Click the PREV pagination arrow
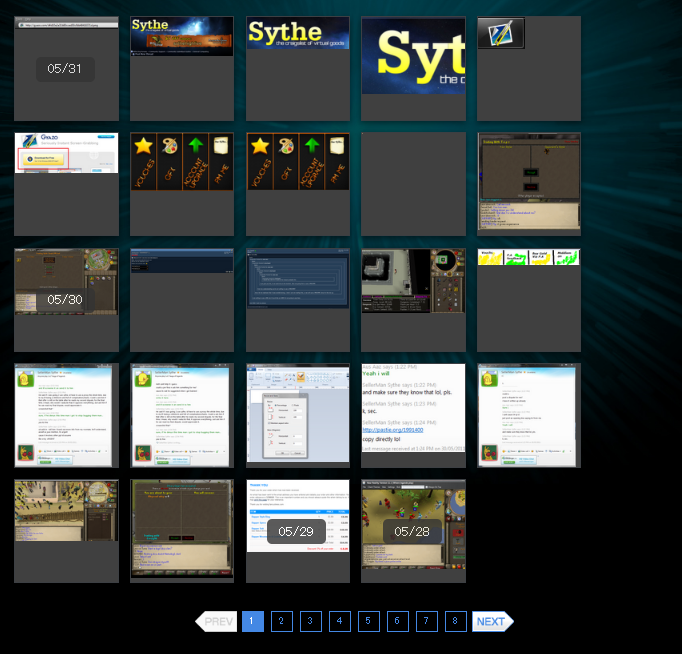The width and height of the screenshot is (682, 654). click(x=216, y=621)
